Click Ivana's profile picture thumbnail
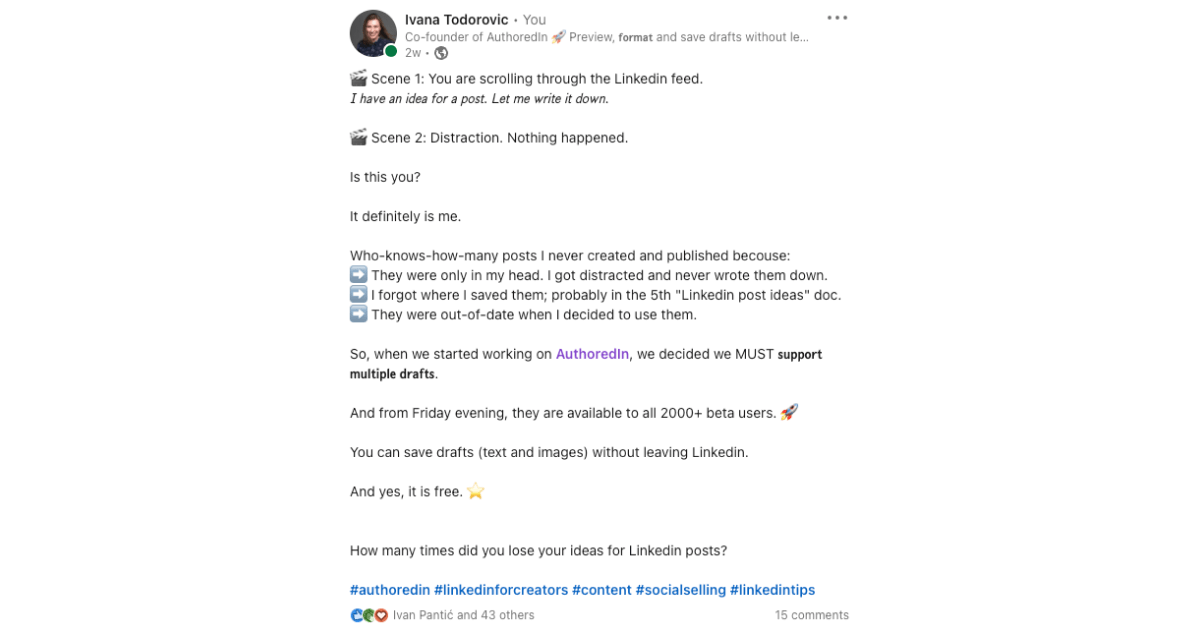 tap(373, 33)
